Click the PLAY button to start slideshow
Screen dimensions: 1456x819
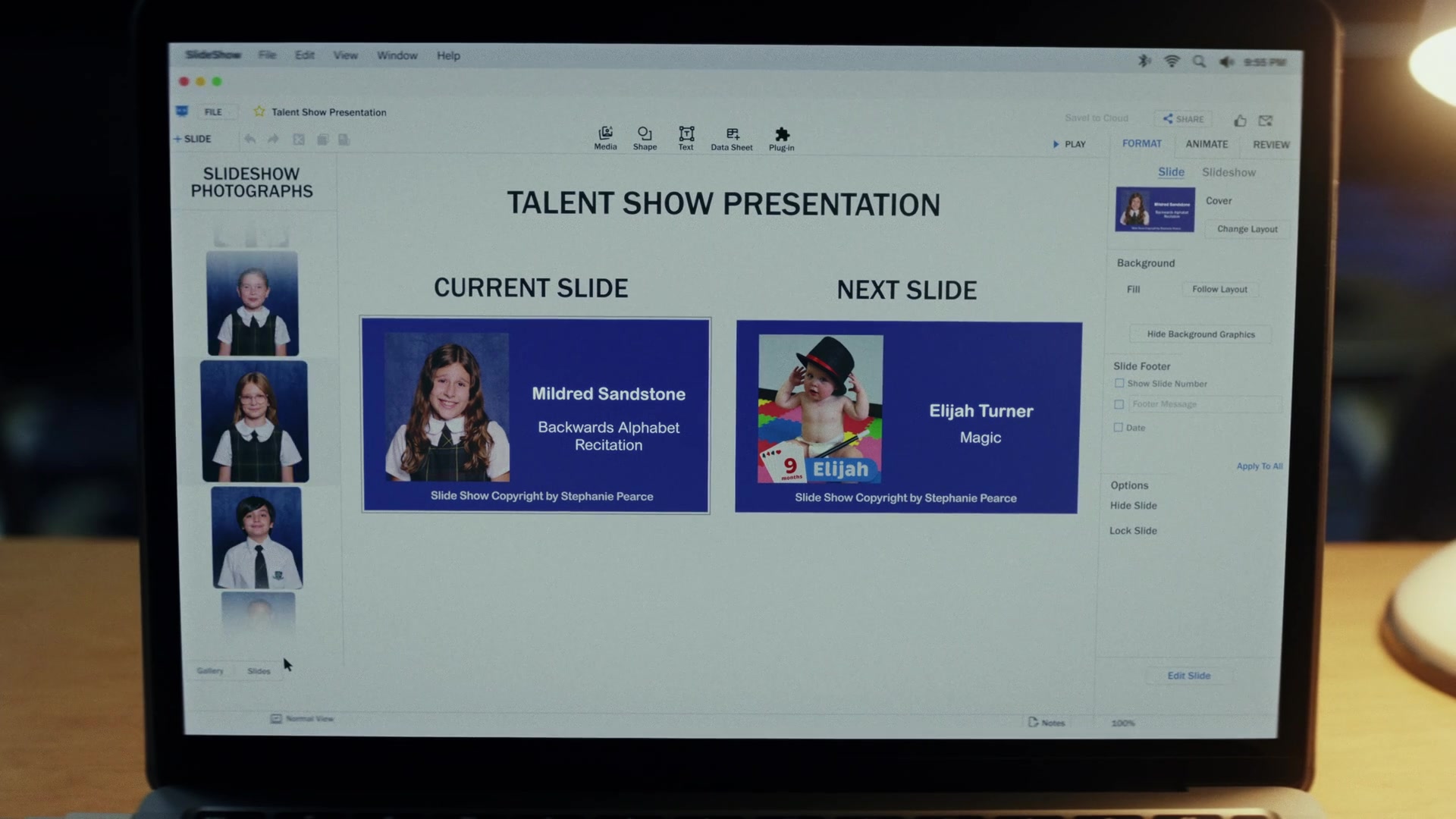[1069, 144]
